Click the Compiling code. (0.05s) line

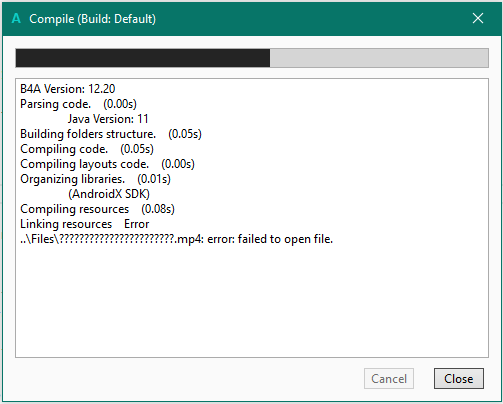[87, 149]
